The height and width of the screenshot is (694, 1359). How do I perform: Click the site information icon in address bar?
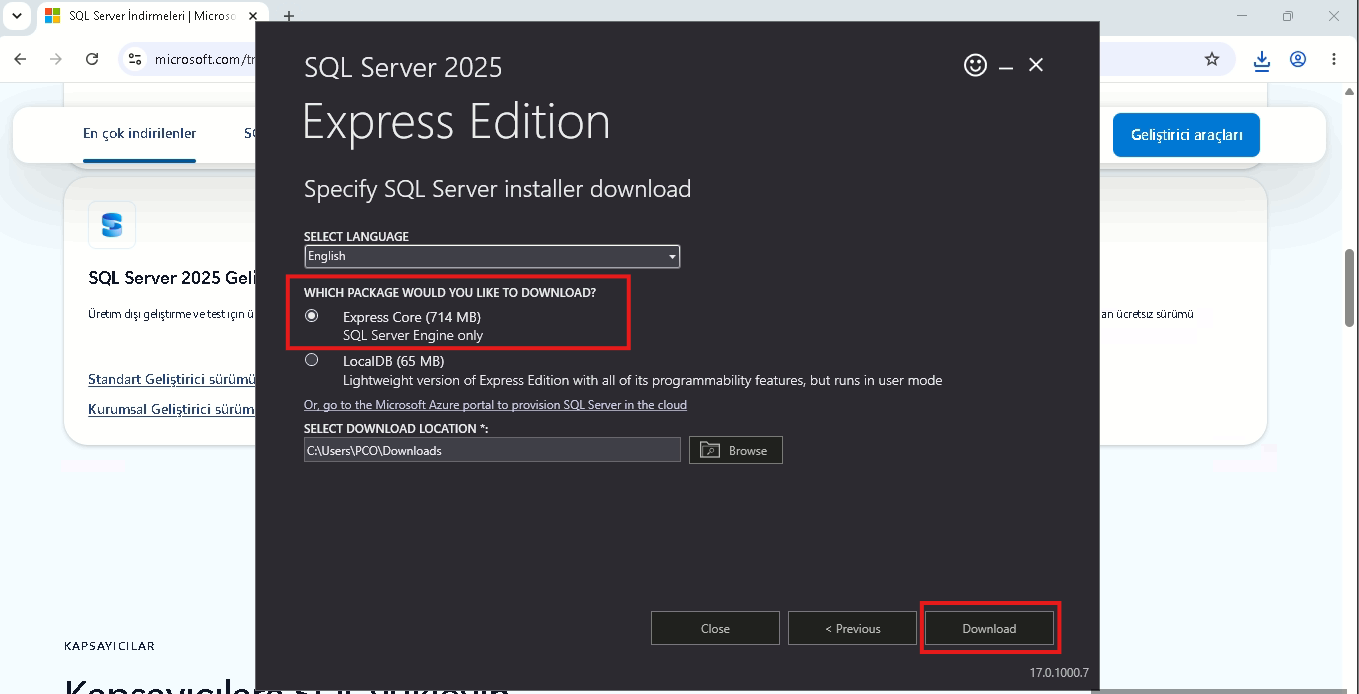coord(135,59)
